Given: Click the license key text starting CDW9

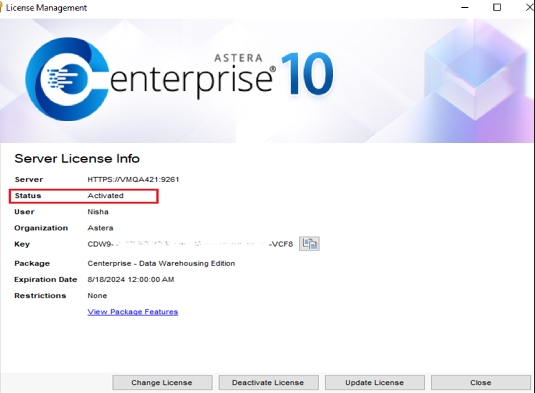Looking at the screenshot, I should (190, 244).
